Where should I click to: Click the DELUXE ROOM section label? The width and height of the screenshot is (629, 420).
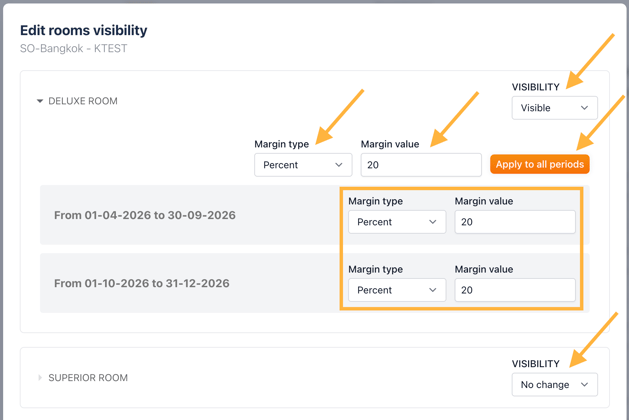(83, 101)
